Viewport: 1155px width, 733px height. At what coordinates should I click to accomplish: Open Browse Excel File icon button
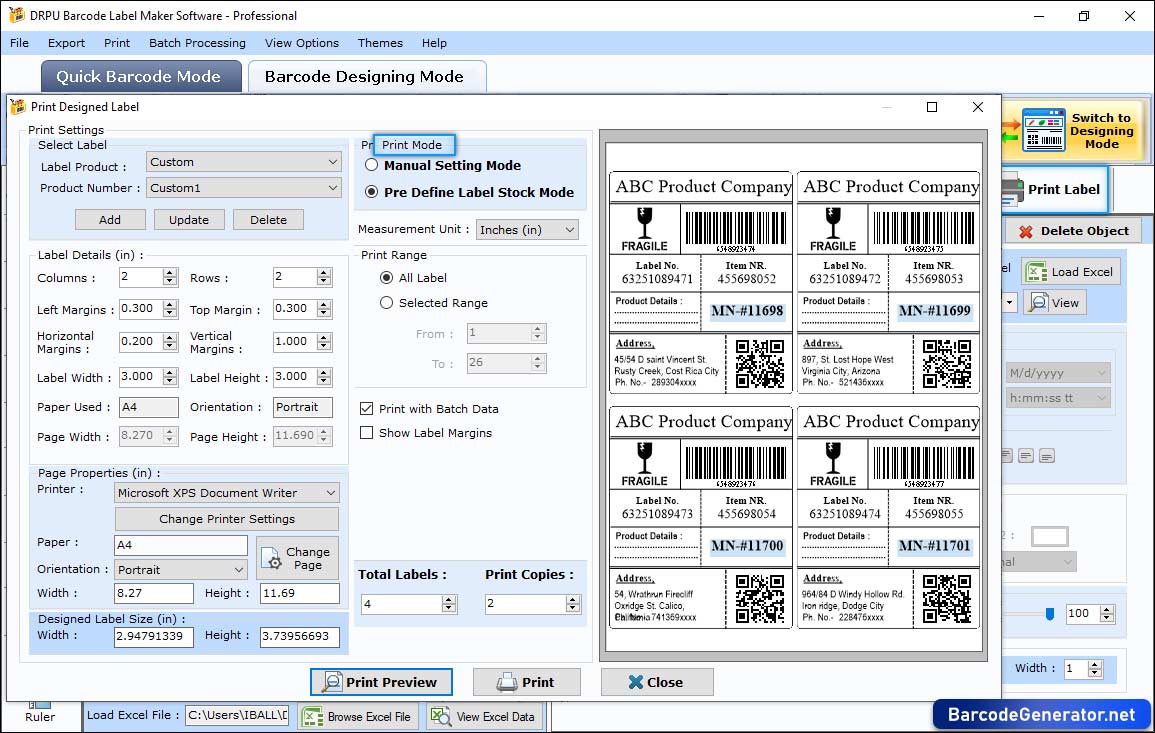pos(313,716)
